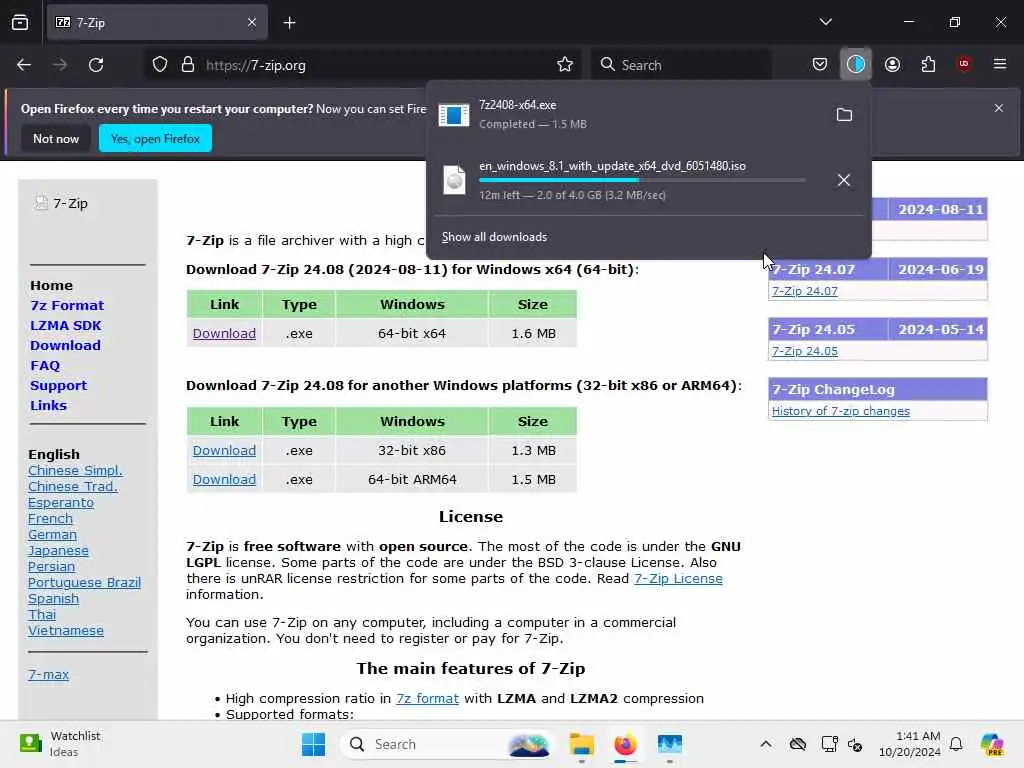Switch language to French
1024x768 pixels.
(x=50, y=519)
